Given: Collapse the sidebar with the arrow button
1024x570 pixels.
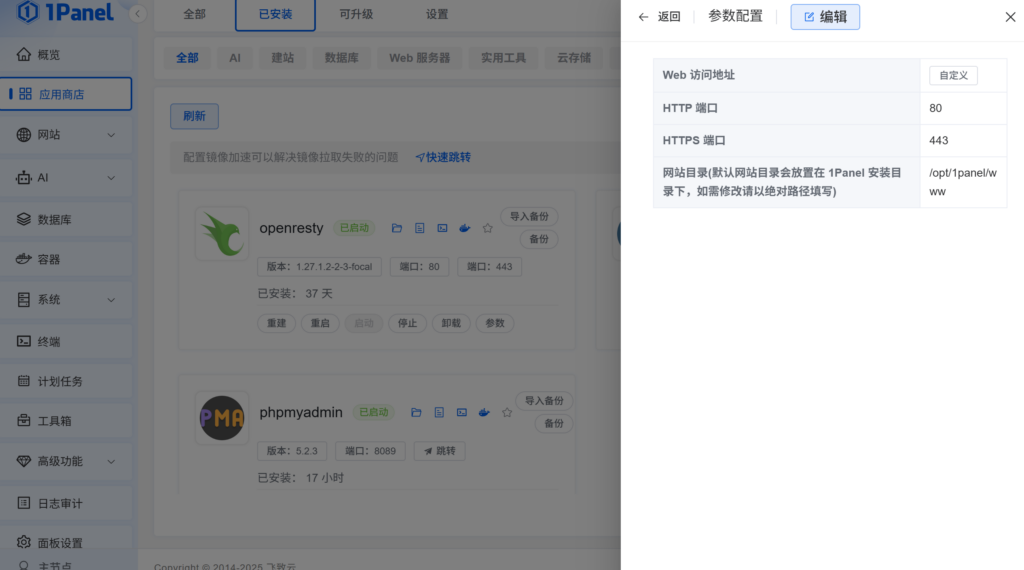Looking at the screenshot, I should click(x=137, y=14).
